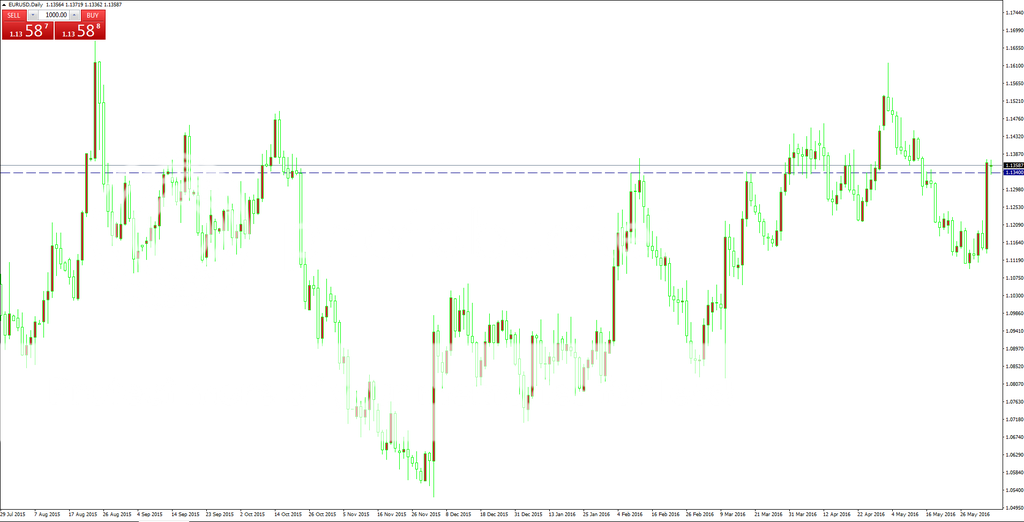Click the 22 Apr 2016 date label
1024x522 pixels.
(x=871, y=514)
